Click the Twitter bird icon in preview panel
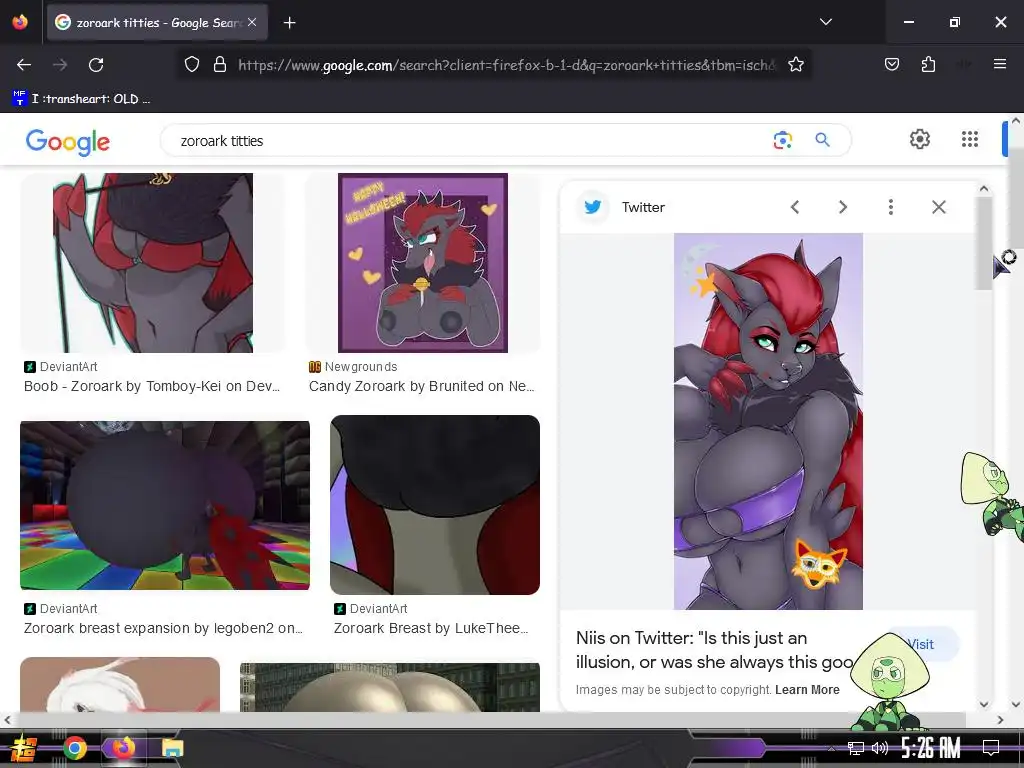The height and width of the screenshot is (768, 1024). click(x=593, y=207)
